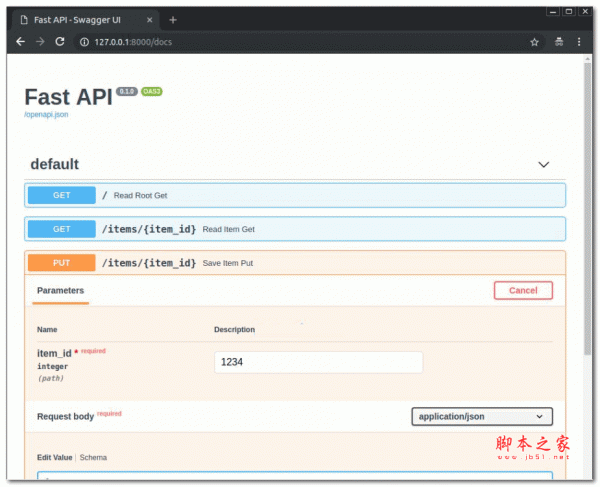Collapse PUT /items/{item_id} Save Item Put
The height and width of the screenshot is (487, 600).
point(295,263)
